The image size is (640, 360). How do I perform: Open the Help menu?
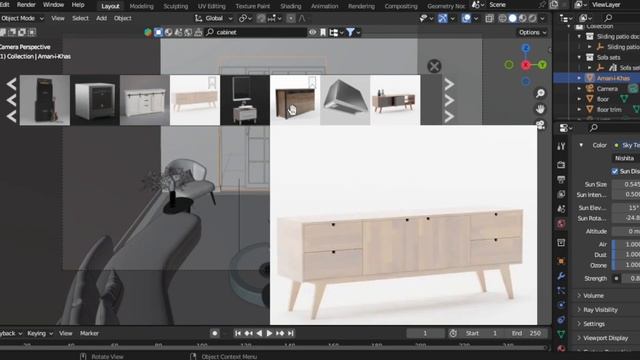[78, 5]
